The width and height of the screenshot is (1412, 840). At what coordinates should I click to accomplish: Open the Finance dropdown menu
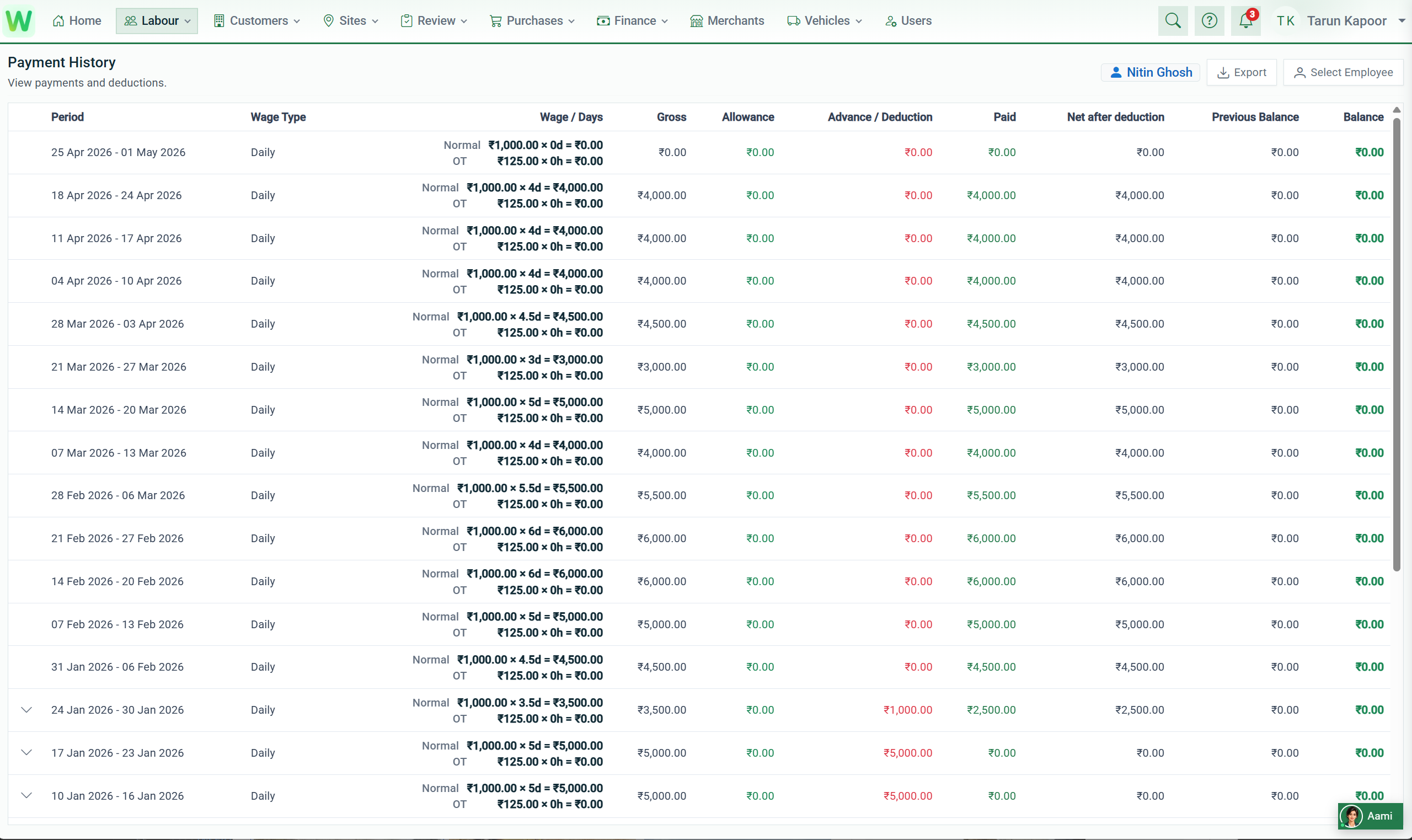click(x=632, y=21)
